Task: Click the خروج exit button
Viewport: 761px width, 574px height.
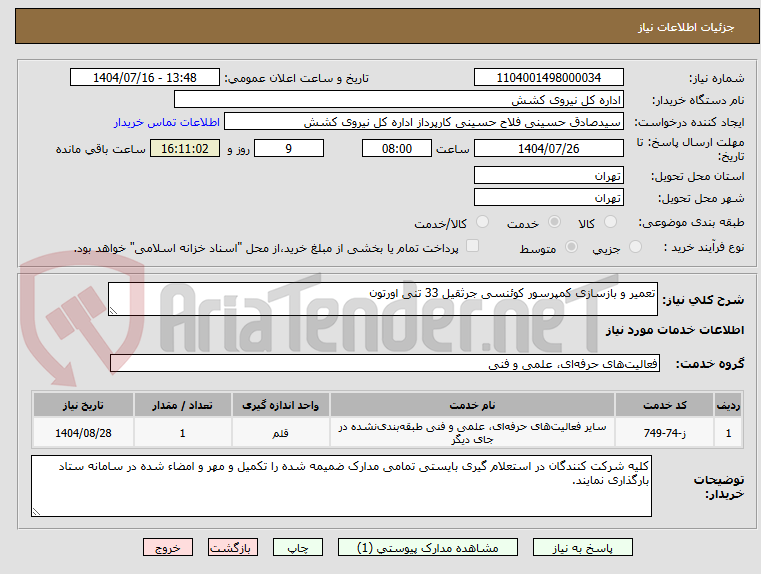Action: click(x=167, y=547)
